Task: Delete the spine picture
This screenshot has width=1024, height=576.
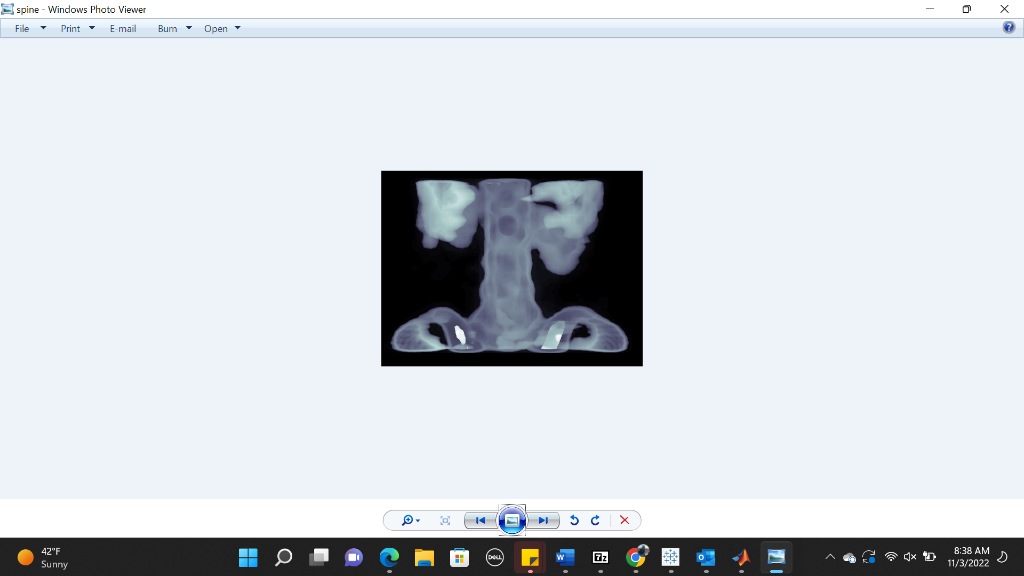Action: tap(624, 520)
